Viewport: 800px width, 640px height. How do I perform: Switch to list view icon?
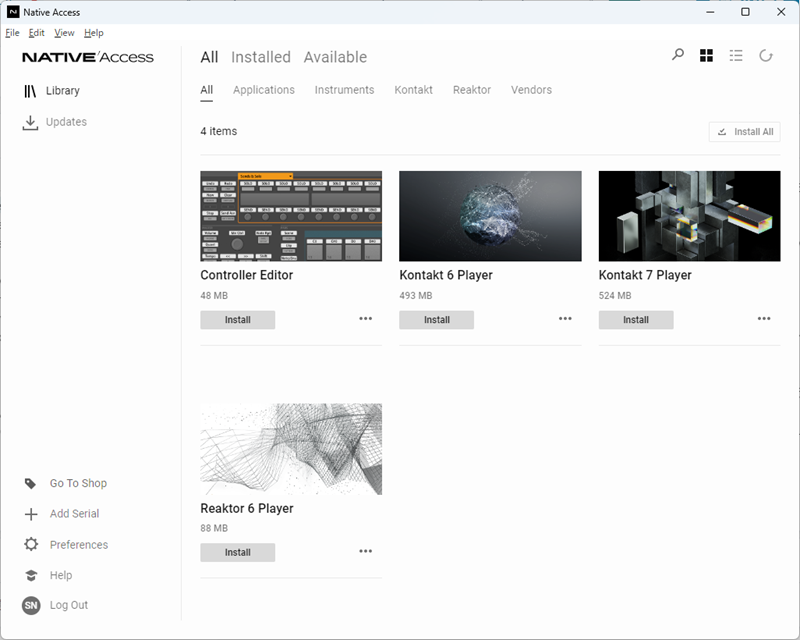pyautogui.click(x=736, y=56)
